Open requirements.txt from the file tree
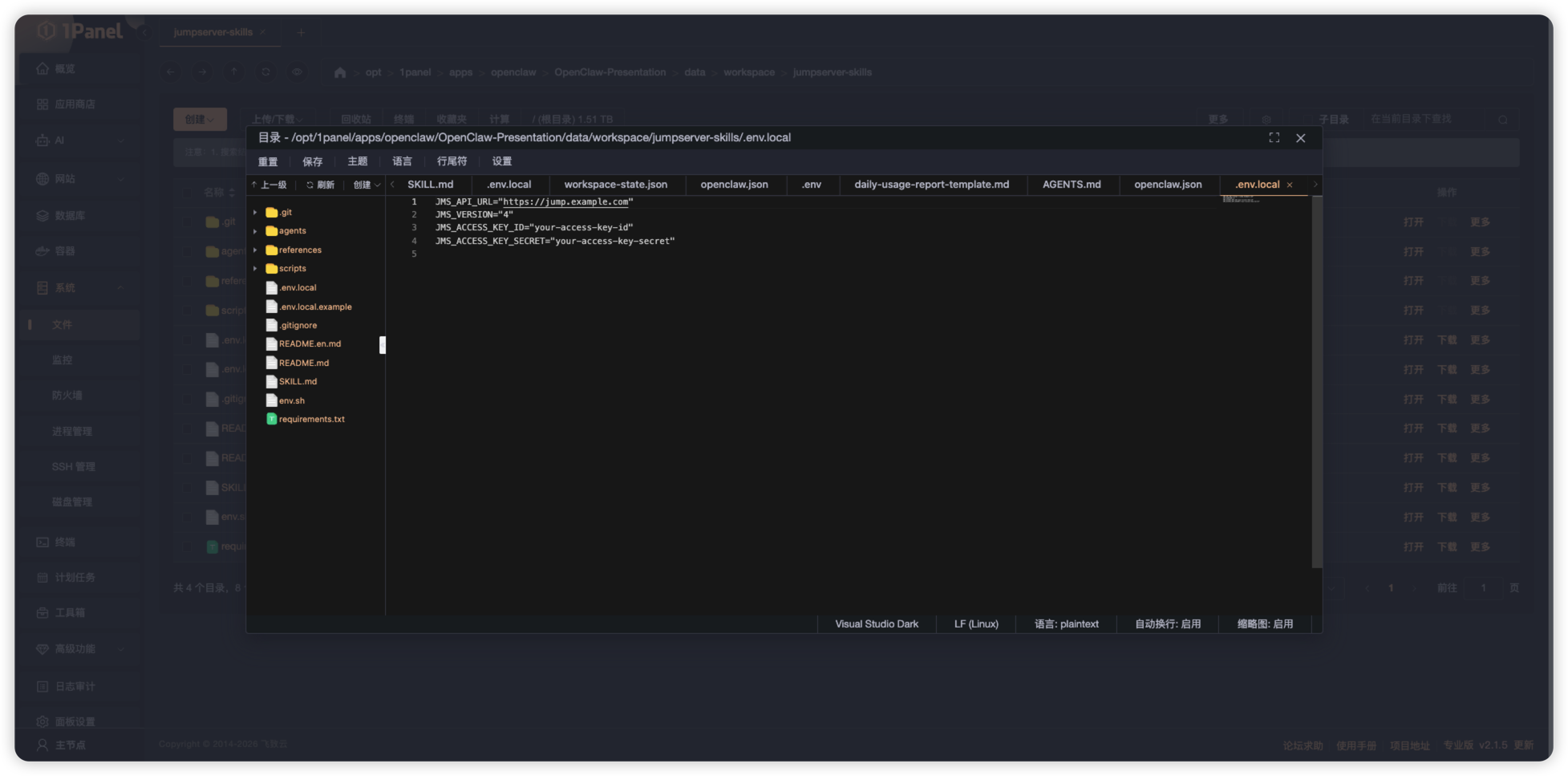 pos(311,420)
